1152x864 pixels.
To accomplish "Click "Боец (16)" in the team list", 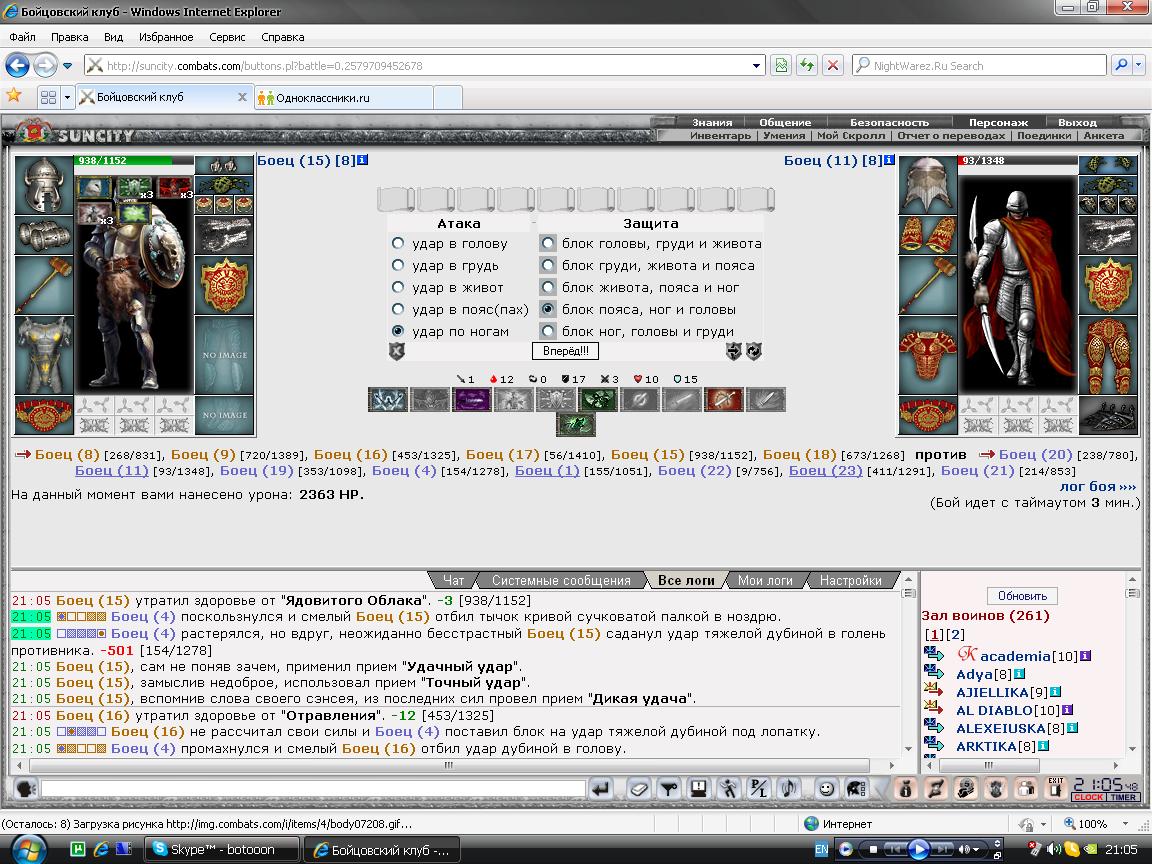I will 350,455.
